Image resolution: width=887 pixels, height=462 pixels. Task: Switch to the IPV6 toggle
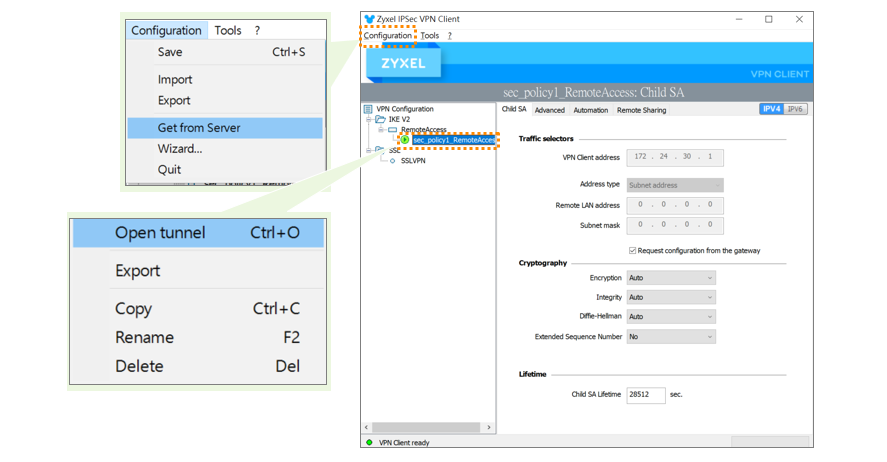pos(795,109)
